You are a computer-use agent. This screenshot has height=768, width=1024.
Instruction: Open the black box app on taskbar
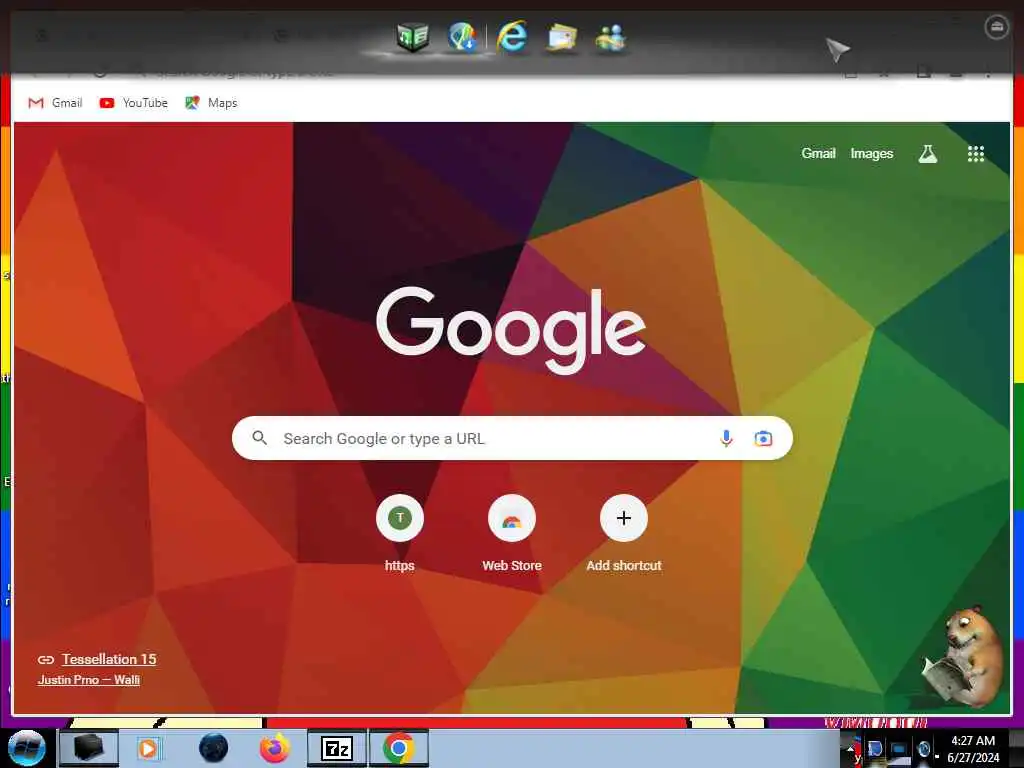pyautogui.click(x=88, y=748)
